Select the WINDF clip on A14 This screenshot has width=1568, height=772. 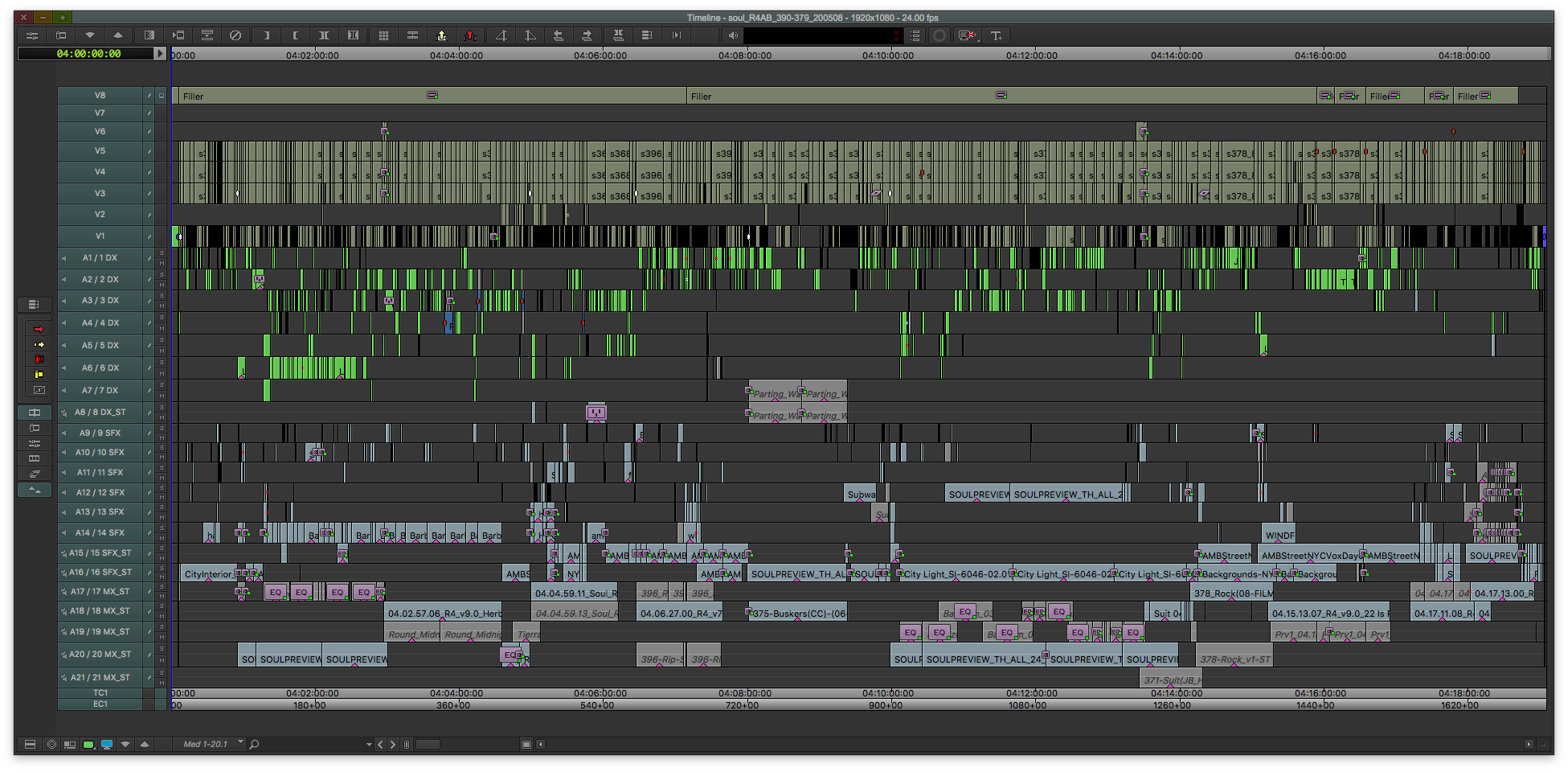pos(1279,535)
